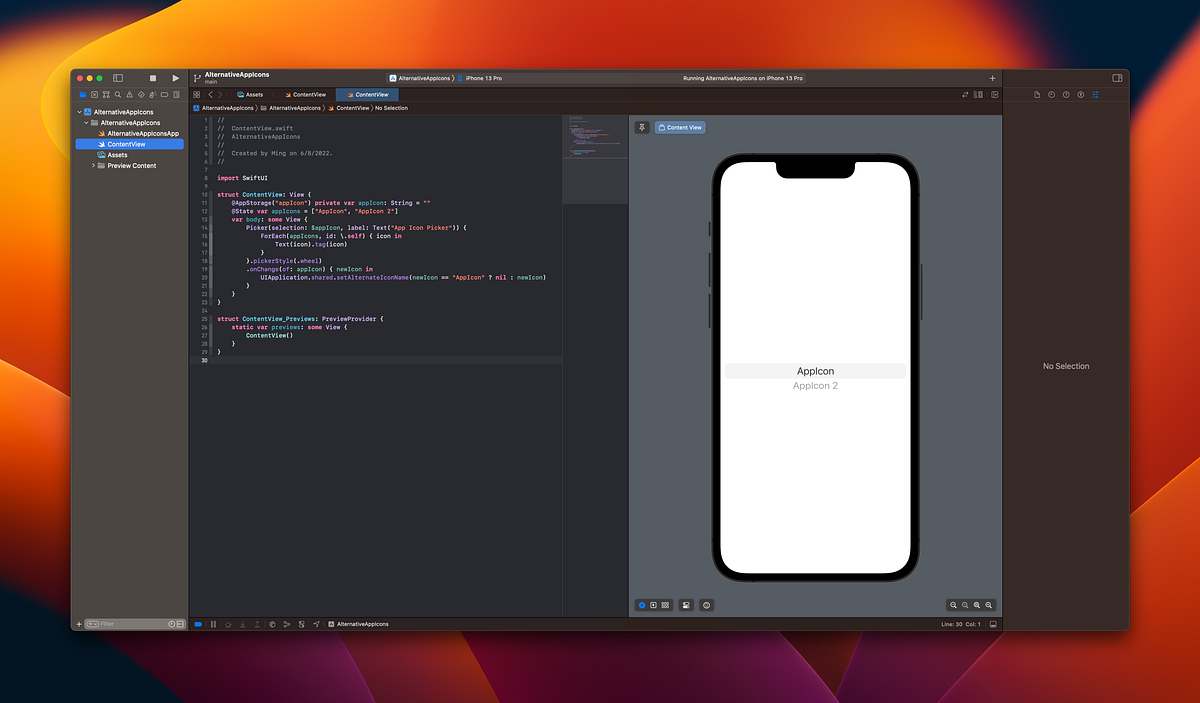
Task: Switch to the Assets tab
Action: point(250,94)
